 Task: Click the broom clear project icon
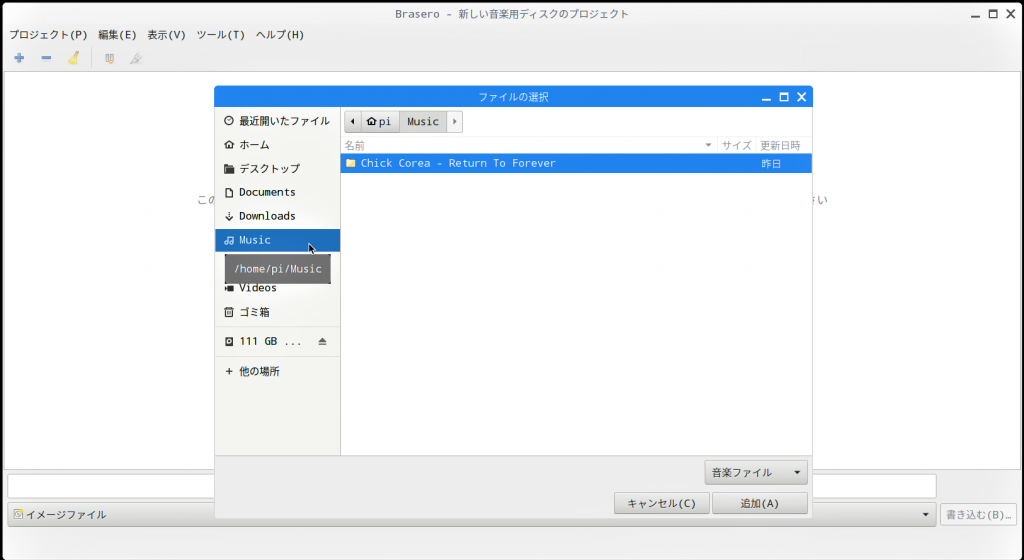coord(74,58)
